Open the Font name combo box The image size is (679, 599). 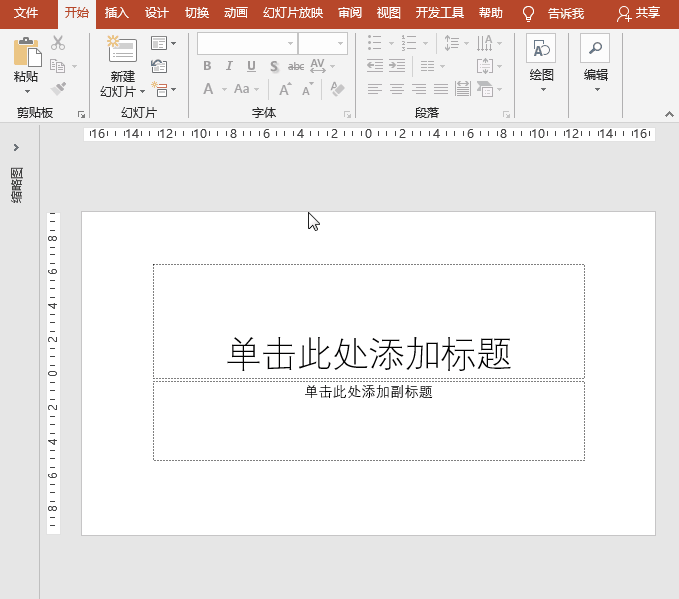coord(247,43)
